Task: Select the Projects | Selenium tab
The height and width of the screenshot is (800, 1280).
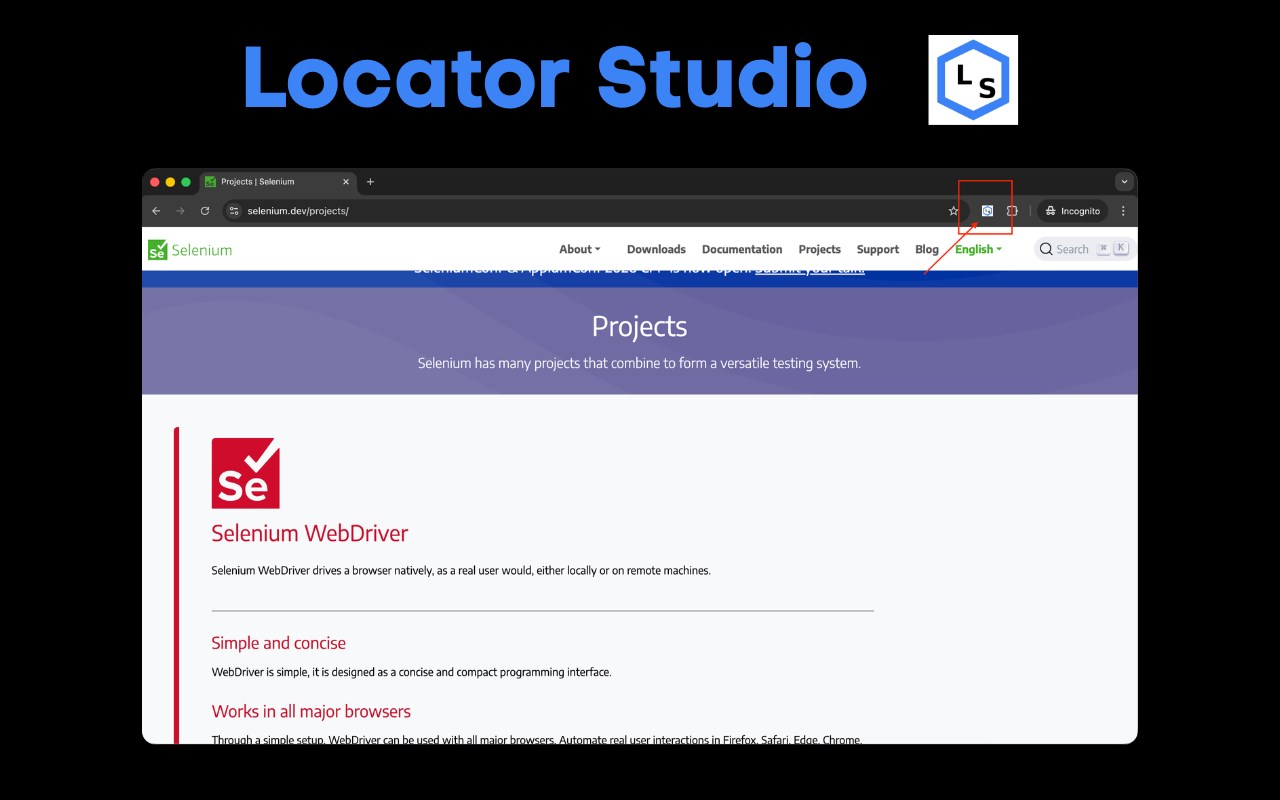Action: (277, 182)
